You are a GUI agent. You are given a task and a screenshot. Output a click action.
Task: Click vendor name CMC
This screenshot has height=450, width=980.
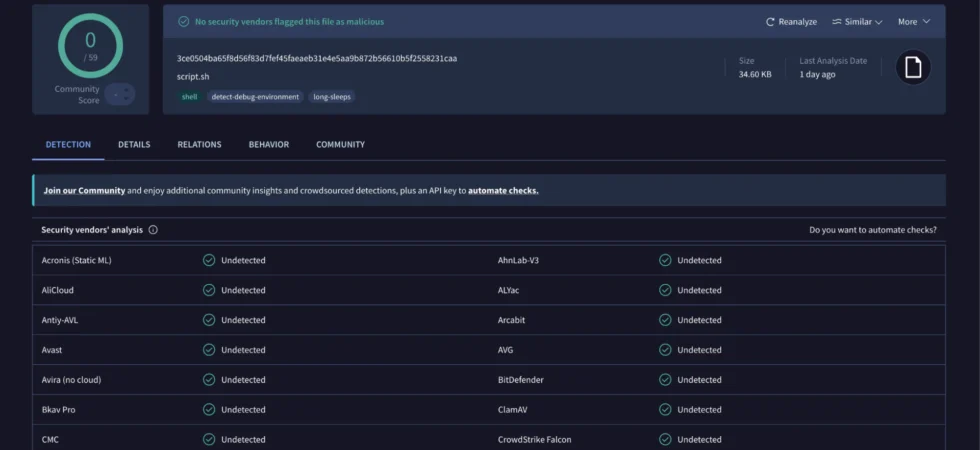click(50, 439)
